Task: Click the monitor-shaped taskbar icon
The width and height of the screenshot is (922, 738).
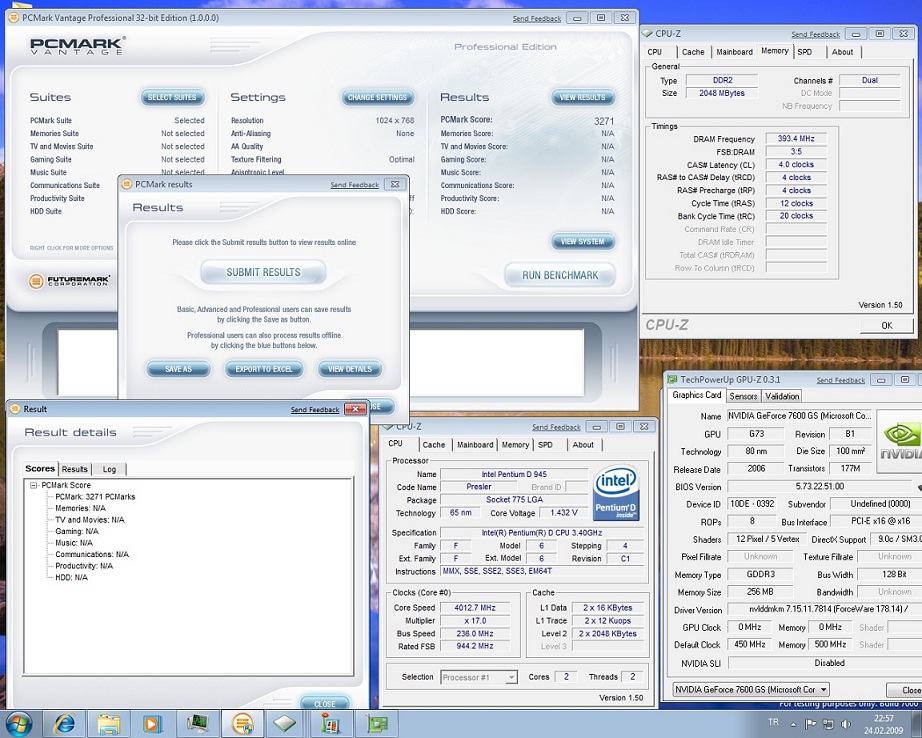Action: pos(196,723)
